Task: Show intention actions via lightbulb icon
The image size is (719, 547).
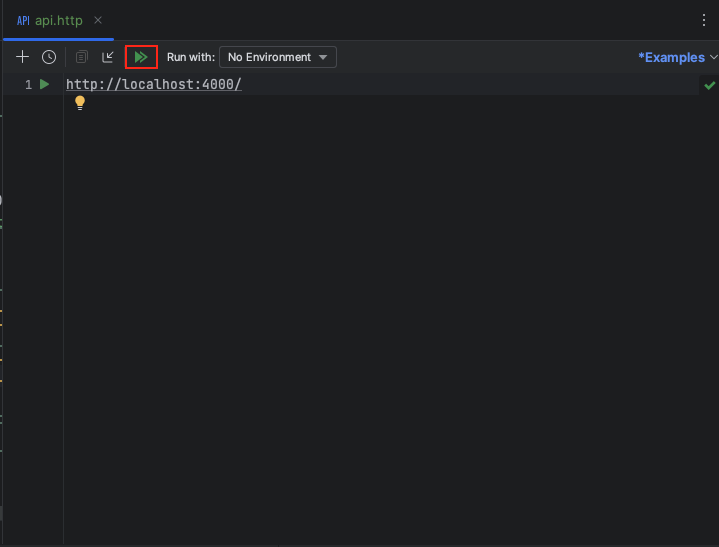Action: pos(80,103)
